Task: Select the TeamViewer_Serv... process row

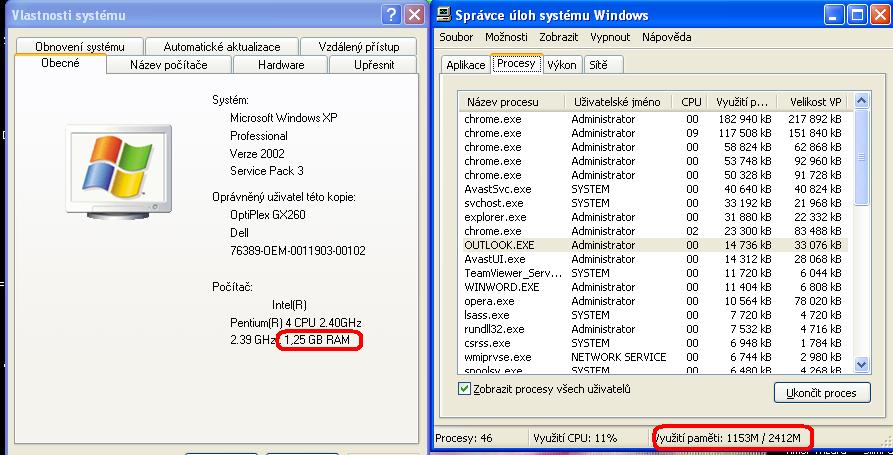Action: click(x=653, y=273)
